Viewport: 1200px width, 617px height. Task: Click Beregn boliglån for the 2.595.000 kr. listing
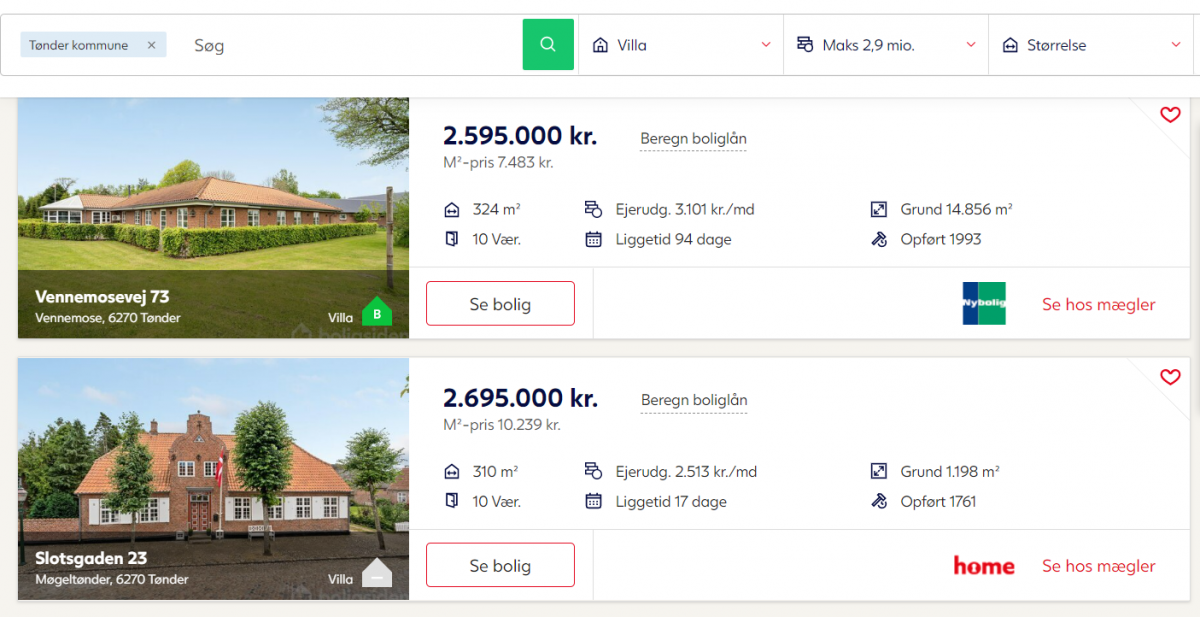pyautogui.click(x=694, y=139)
